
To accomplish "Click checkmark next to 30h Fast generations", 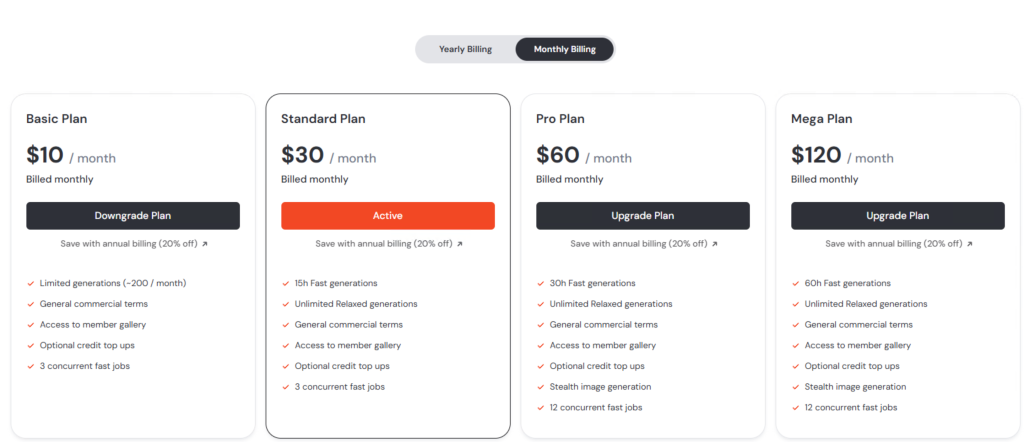I will (541, 283).
